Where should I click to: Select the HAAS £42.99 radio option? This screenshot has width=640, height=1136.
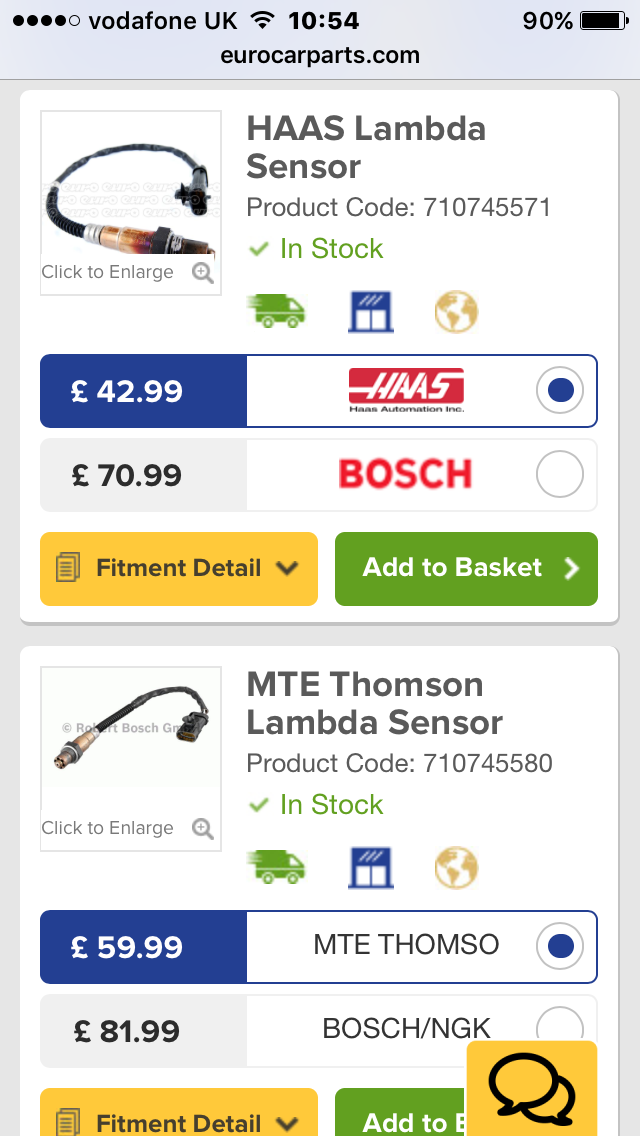click(x=560, y=391)
